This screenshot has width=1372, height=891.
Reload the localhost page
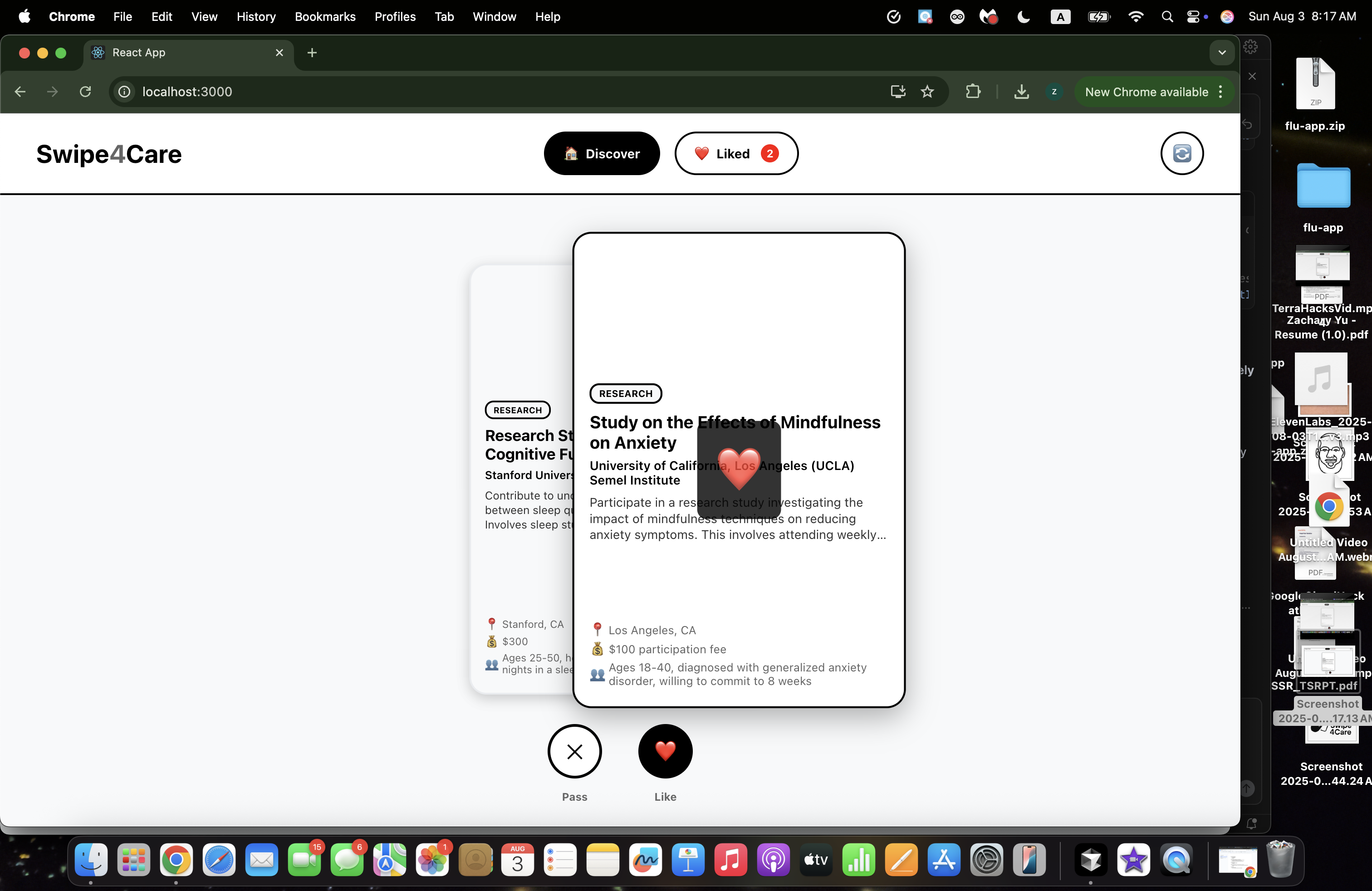pyautogui.click(x=85, y=92)
